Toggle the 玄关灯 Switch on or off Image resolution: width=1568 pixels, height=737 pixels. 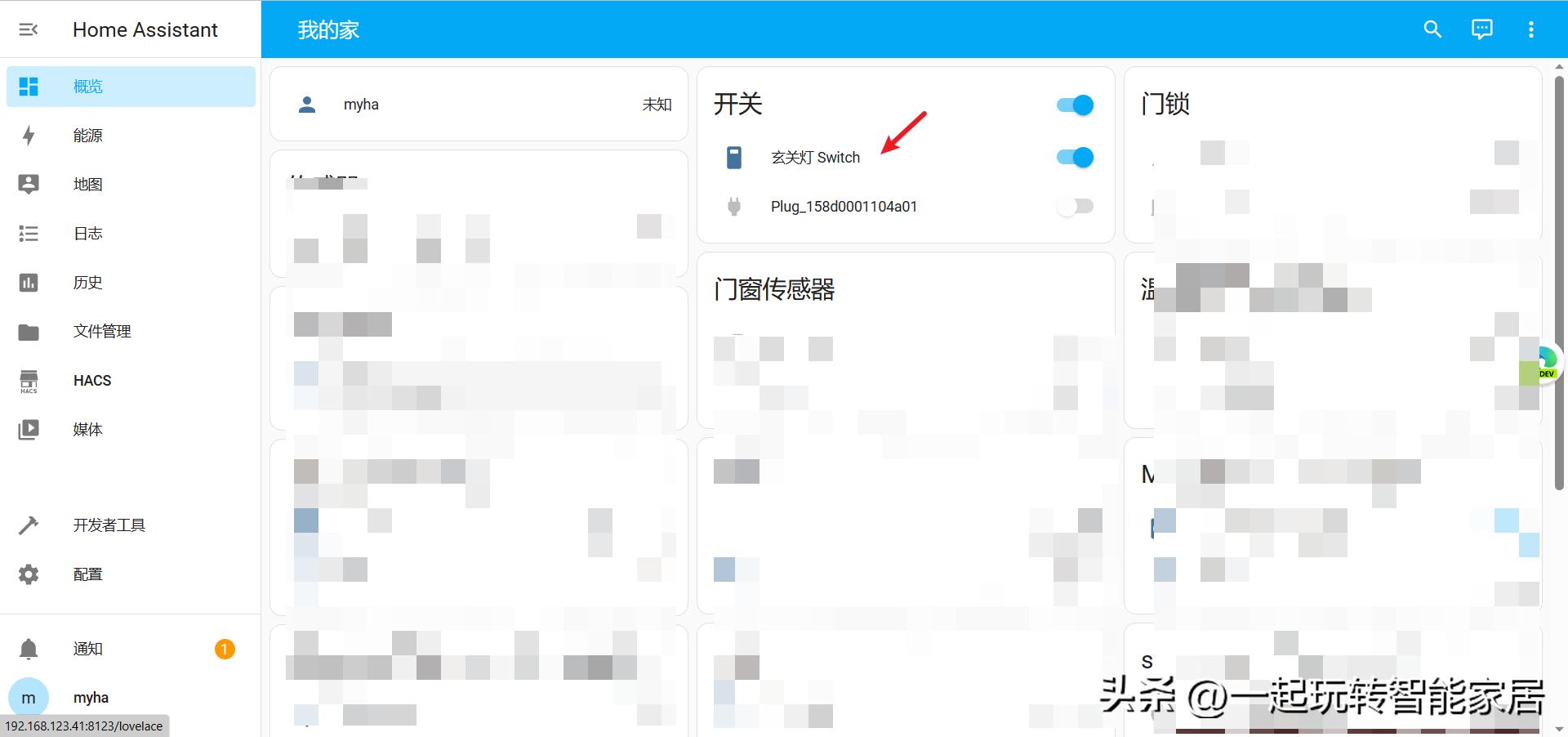(1075, 157)
